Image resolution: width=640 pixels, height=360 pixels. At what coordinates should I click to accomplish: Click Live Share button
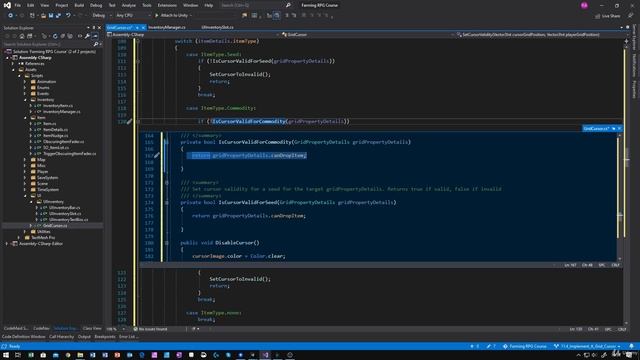[x=607, y=16]
